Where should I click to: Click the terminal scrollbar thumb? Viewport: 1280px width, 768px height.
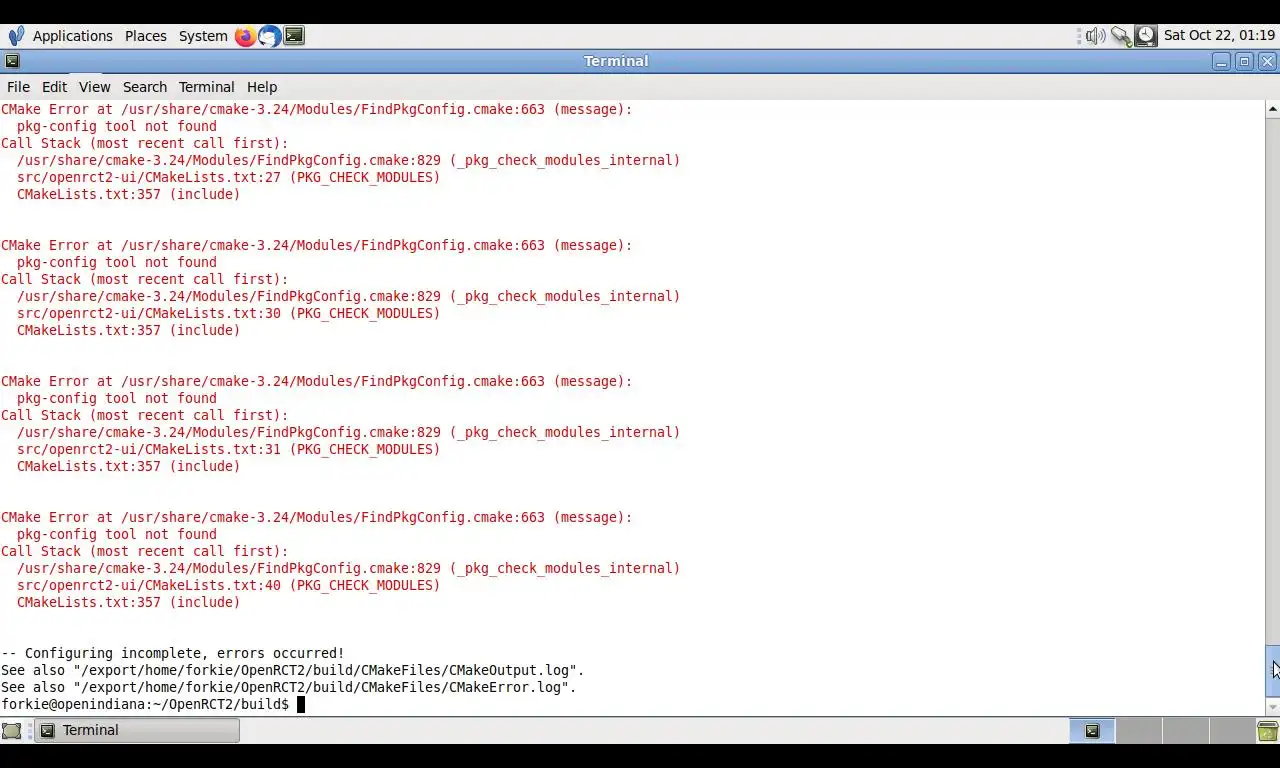[x=1273, y=671]
